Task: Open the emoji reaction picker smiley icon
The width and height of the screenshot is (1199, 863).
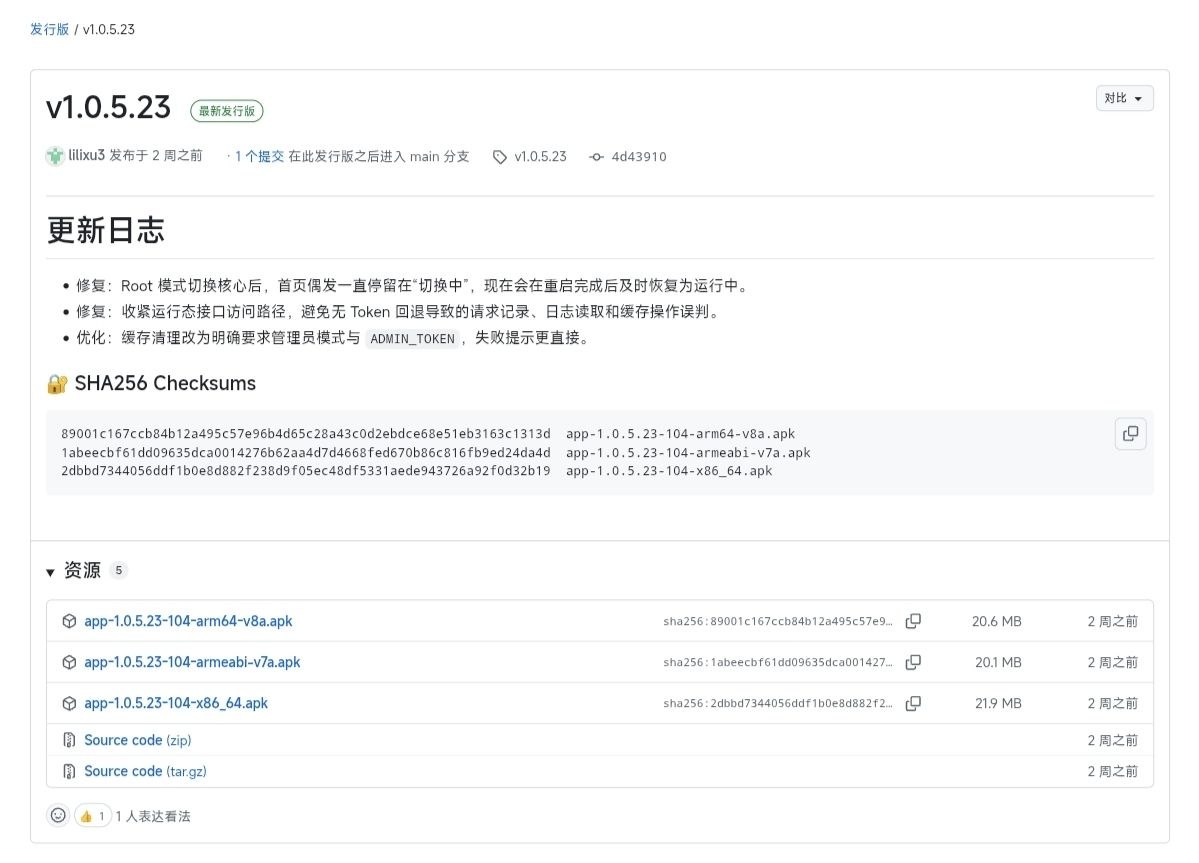Action: (57, 815)
